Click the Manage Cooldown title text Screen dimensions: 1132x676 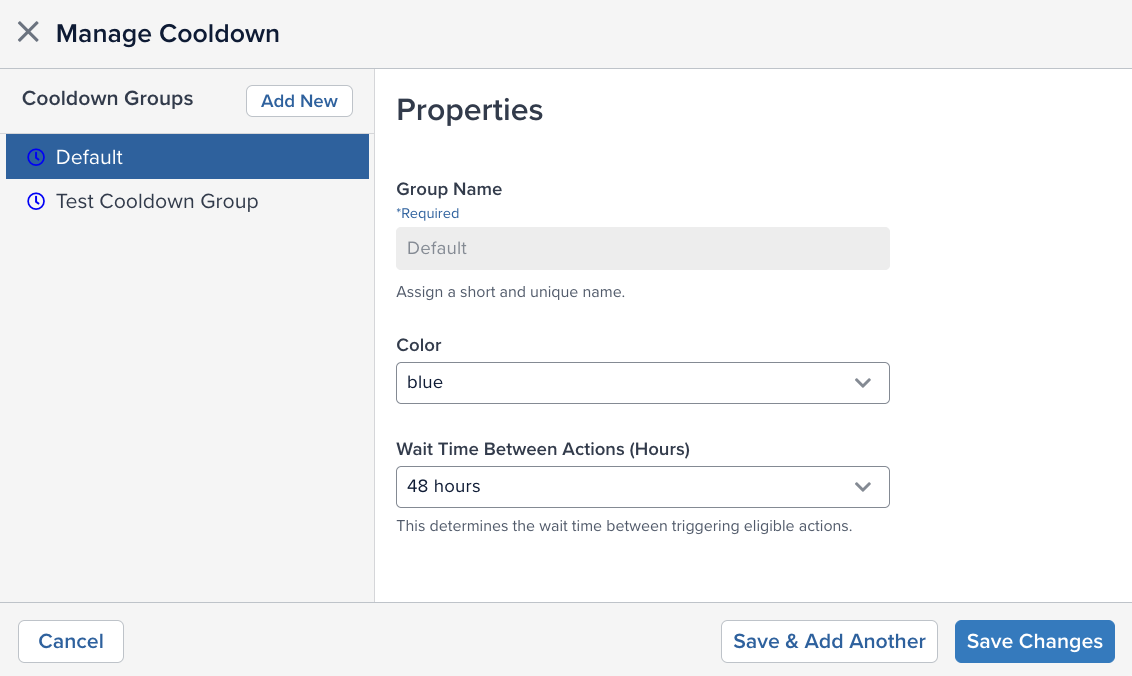tap(167, 33)
